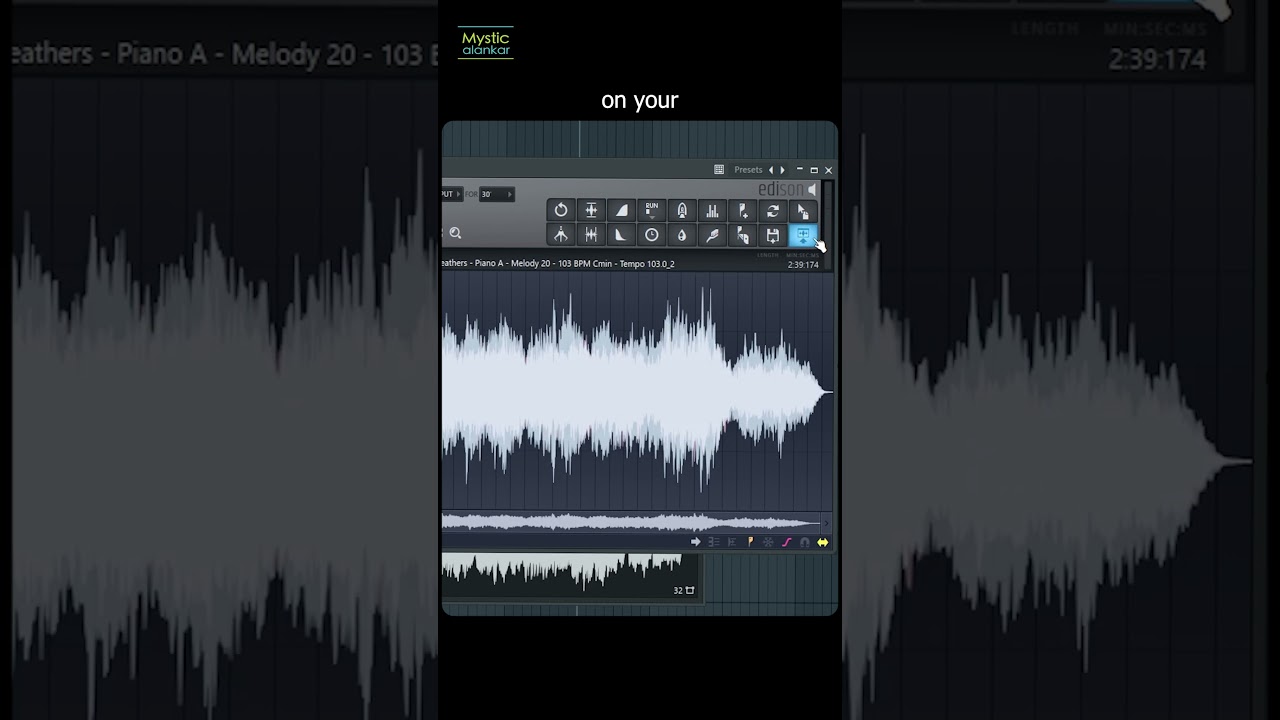This screenshot has height=720, width=1280.
Task: Open the INPUT source dropdown
Action: click(452, 194)
